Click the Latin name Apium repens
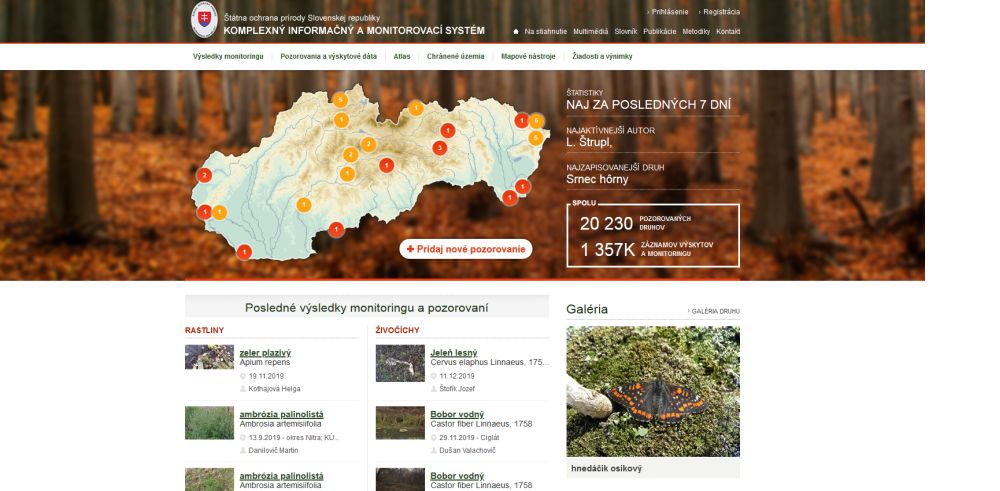 265,362
